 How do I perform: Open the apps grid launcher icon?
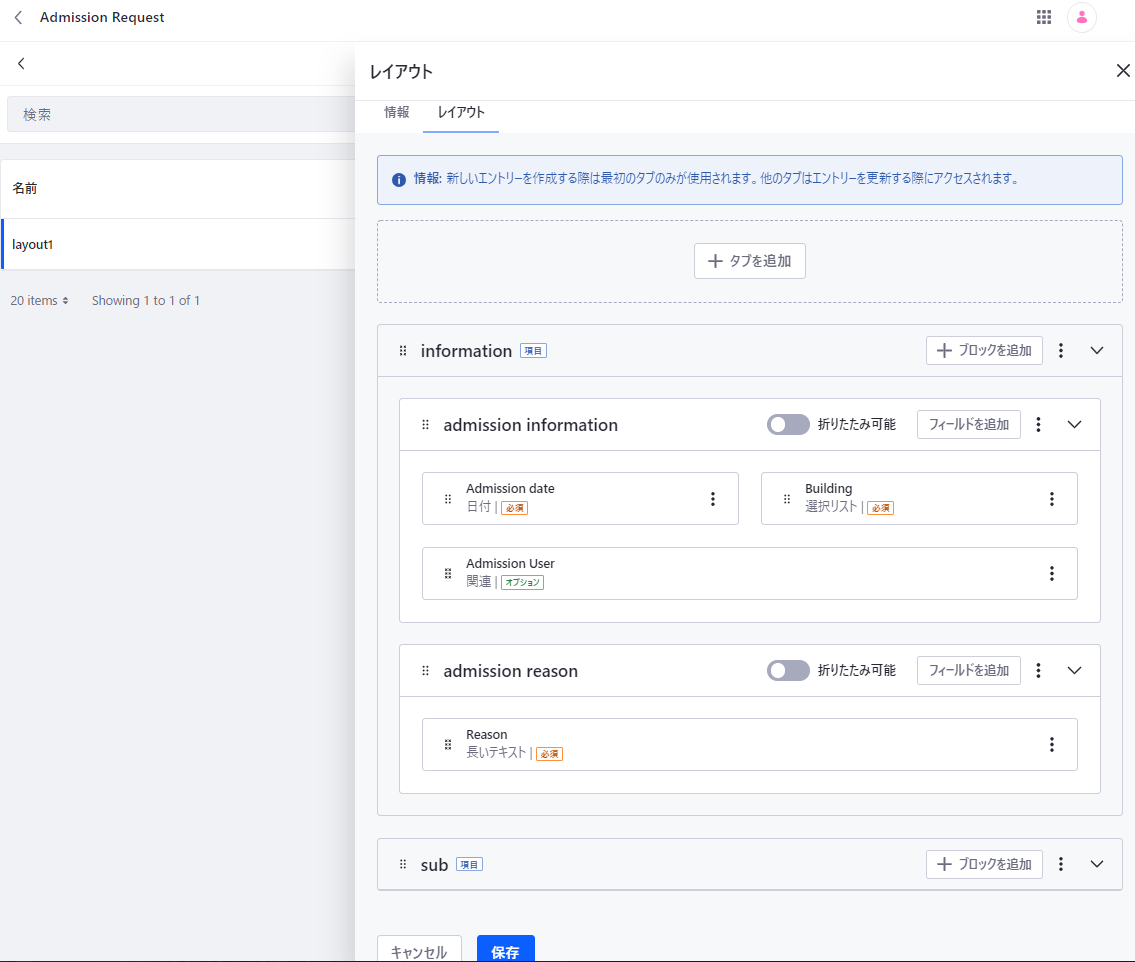coord(1043,17)
